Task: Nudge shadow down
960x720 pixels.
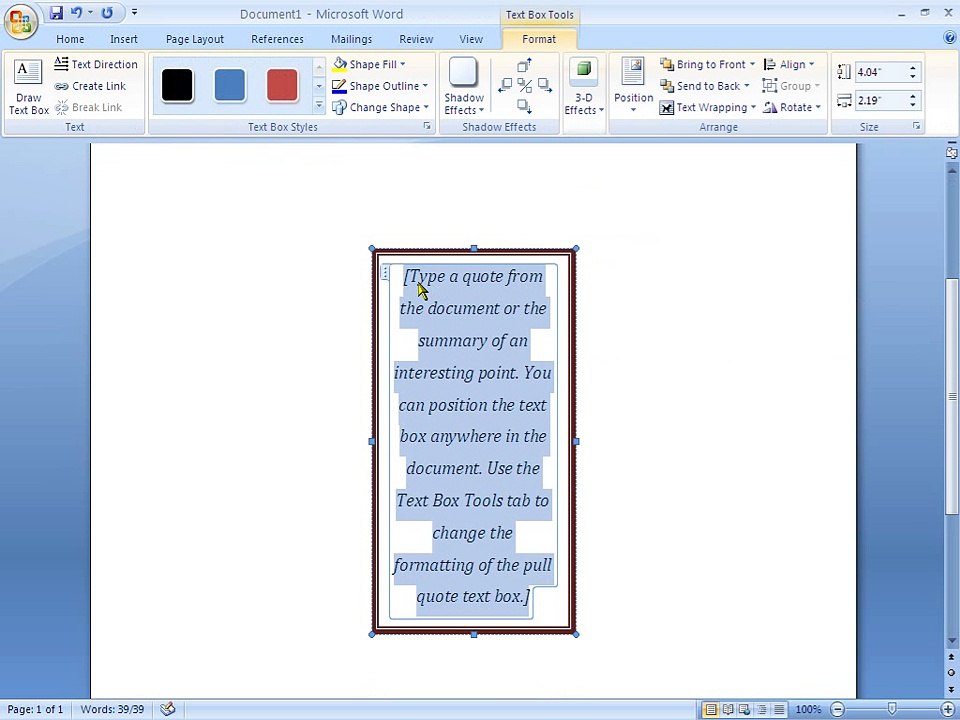Action: click(525, 106)
